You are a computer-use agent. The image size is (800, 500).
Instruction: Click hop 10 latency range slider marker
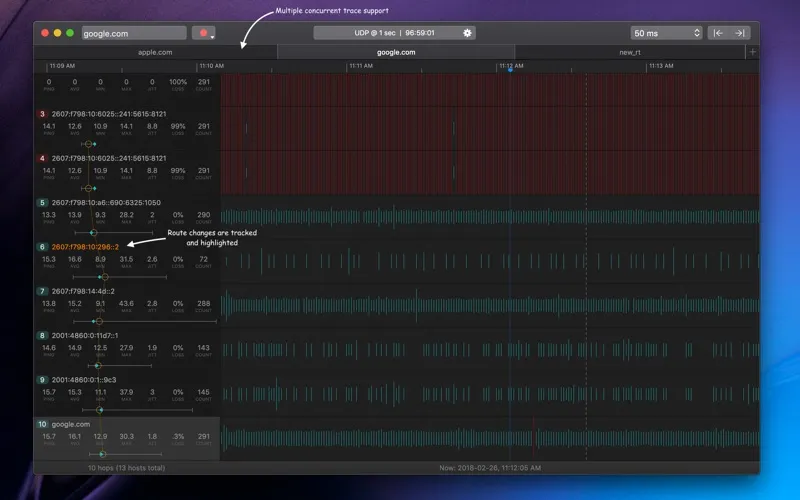tap(103, 454)
